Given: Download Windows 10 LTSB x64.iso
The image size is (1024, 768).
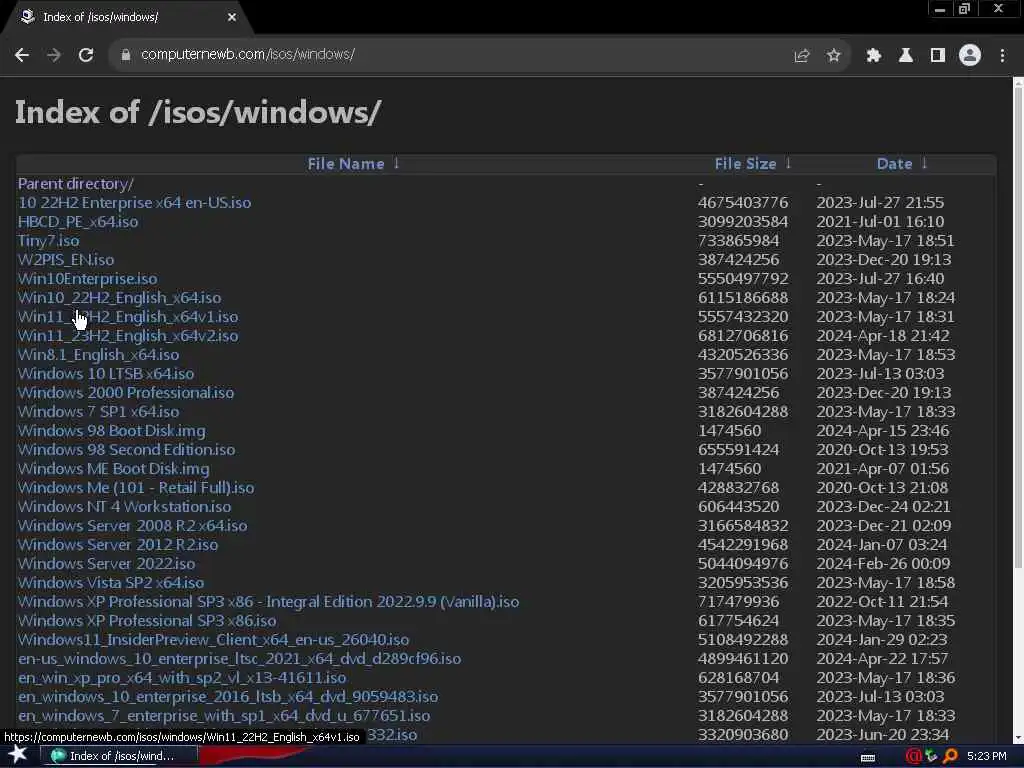Looking at the screenshot, I should pyautogui.click(x=106, y=374).
